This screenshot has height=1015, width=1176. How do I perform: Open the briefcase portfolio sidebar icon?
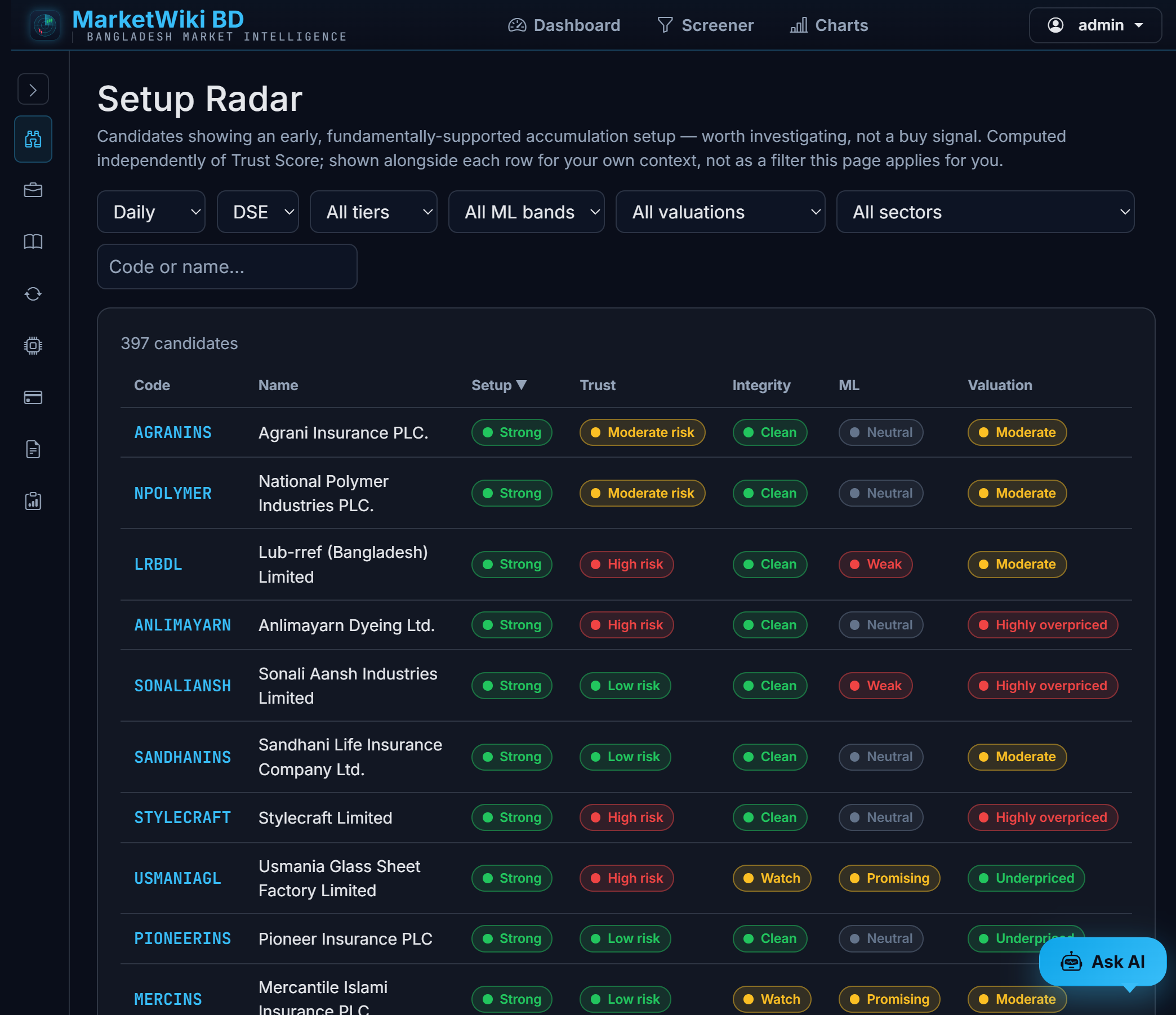[33, 190]
